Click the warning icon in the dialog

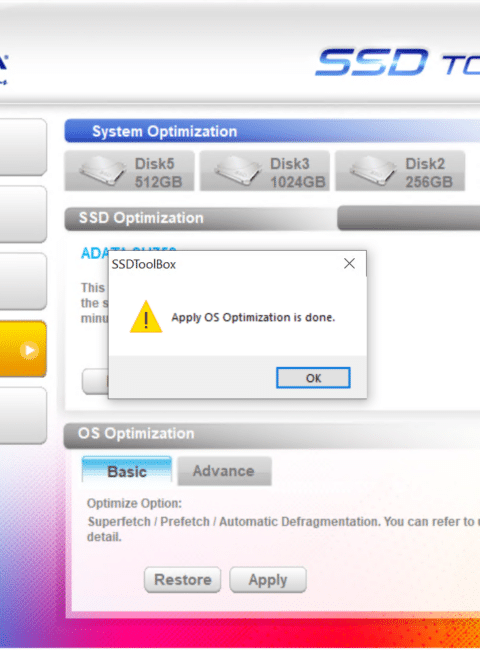(x=146, y=317)
